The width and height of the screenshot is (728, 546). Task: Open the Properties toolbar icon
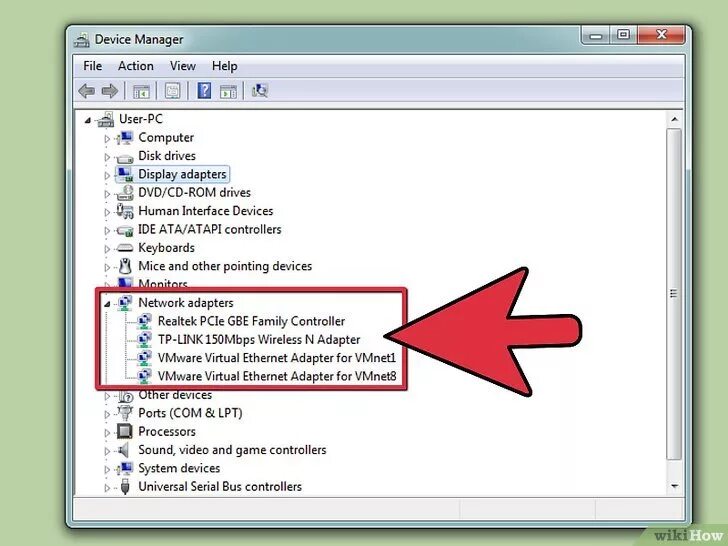pyautogui.click(x=172, y=91)
